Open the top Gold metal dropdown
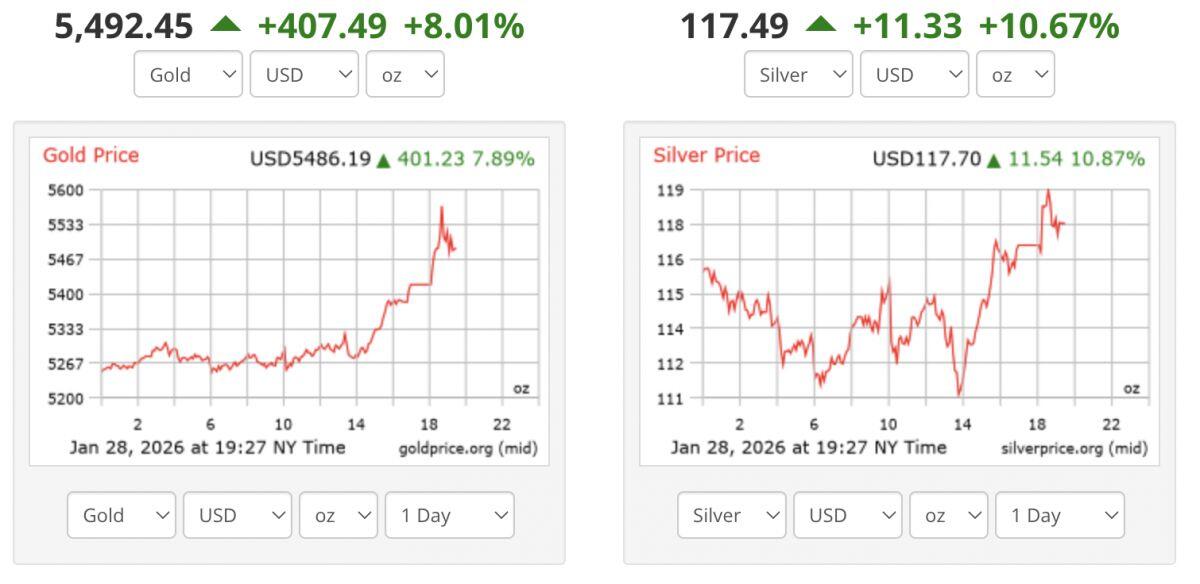1200x584 pixels. [188, 75]
